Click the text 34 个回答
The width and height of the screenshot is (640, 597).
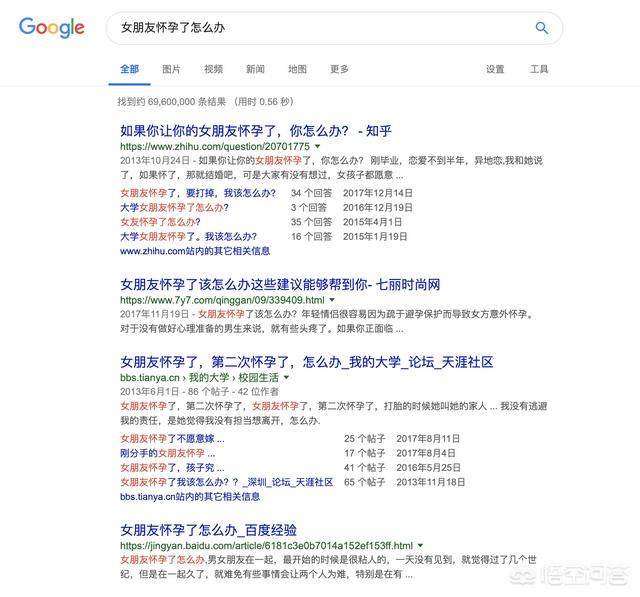311,193
